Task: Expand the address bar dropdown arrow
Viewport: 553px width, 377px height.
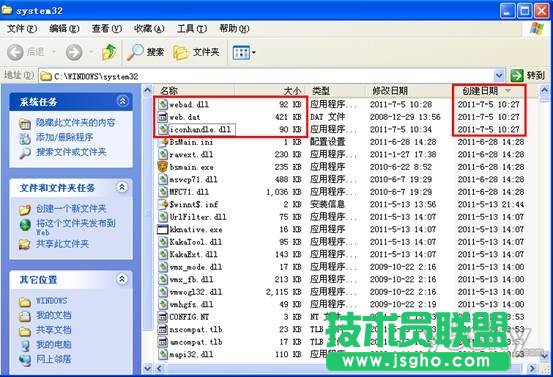Action: [x=499, y=75]
